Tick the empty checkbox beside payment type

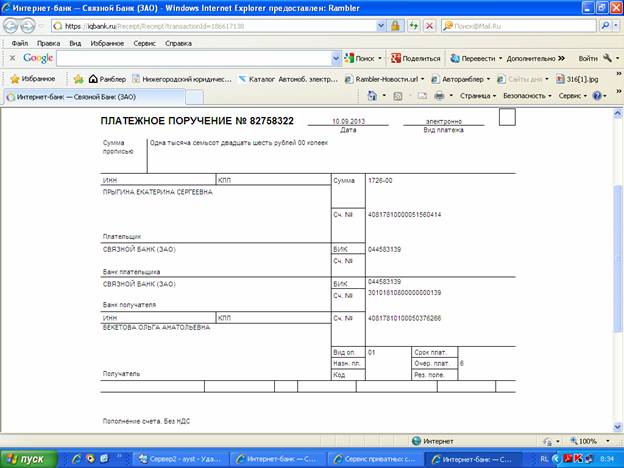506,118
